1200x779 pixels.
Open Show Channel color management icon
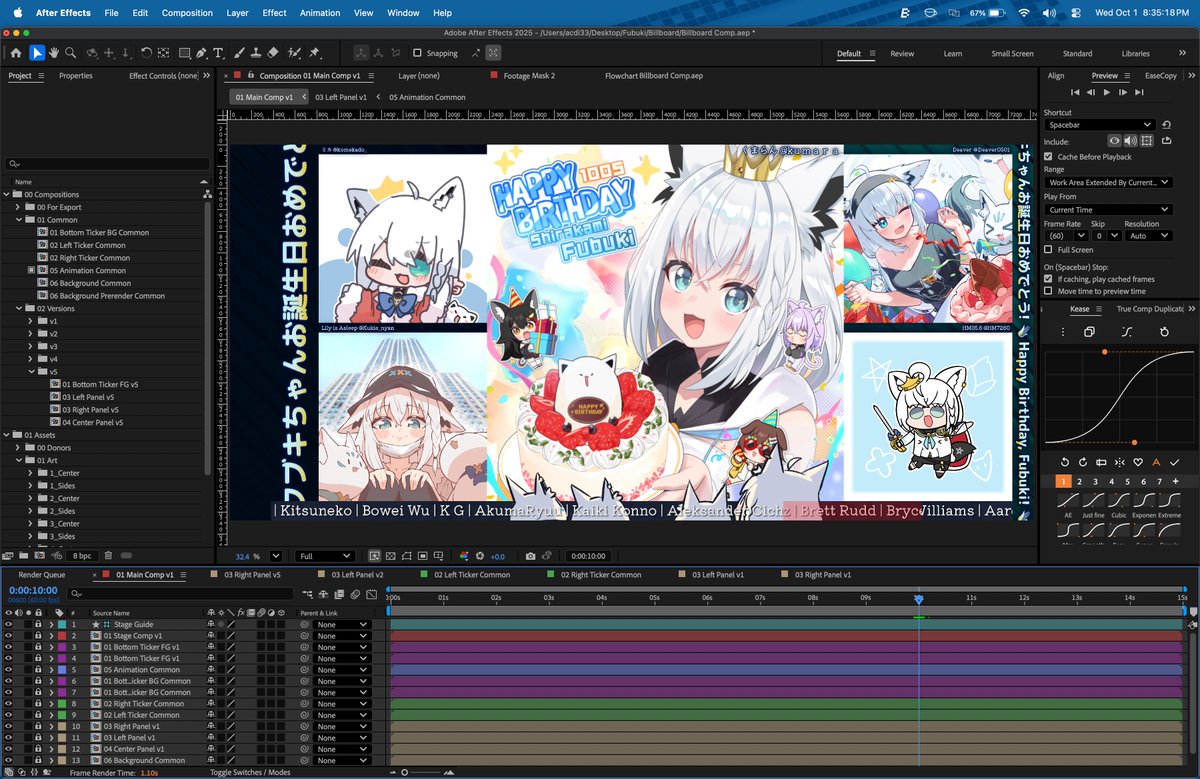[465, 556]
